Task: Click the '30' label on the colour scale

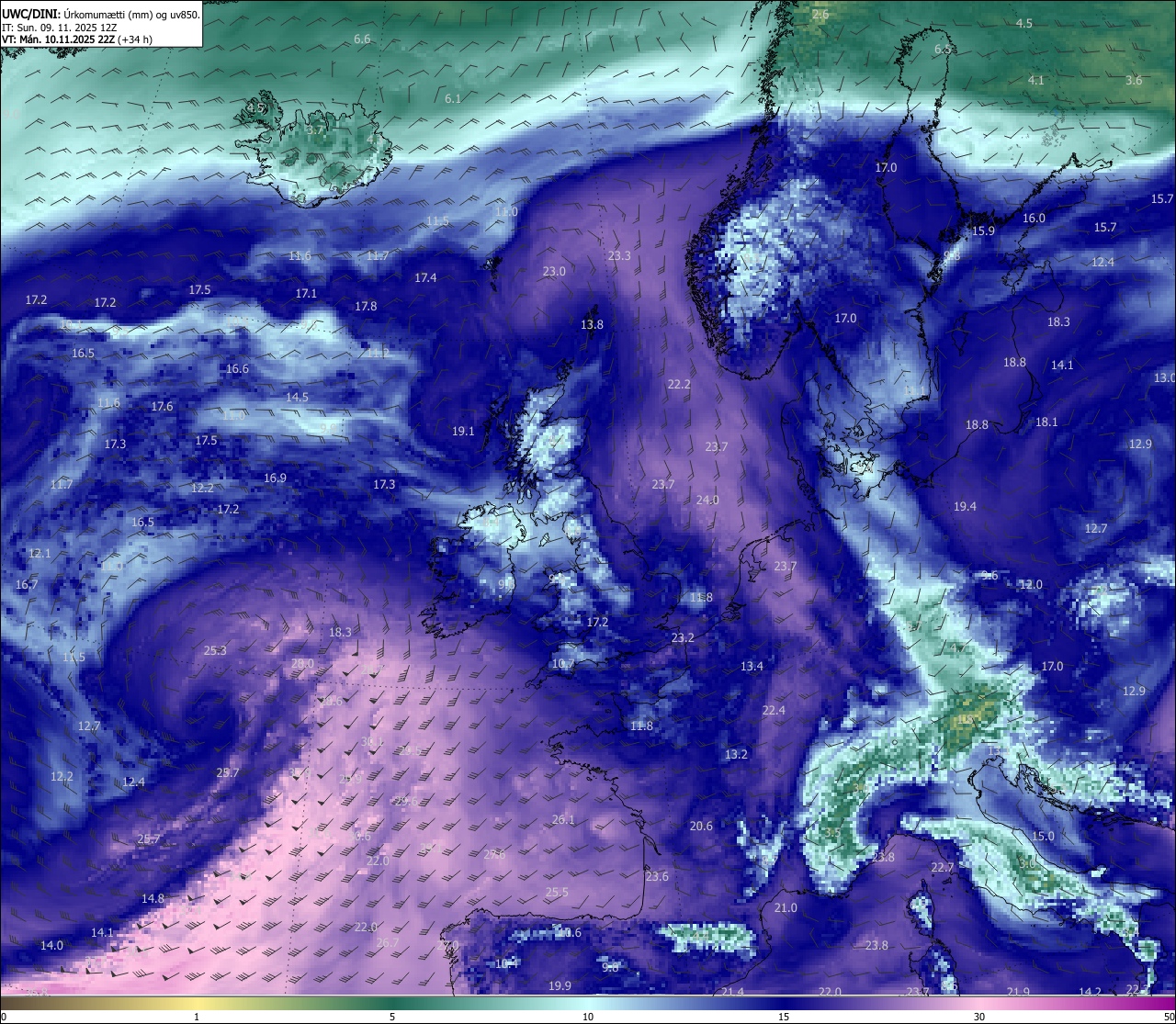Action: click(x=979, y=1017)
